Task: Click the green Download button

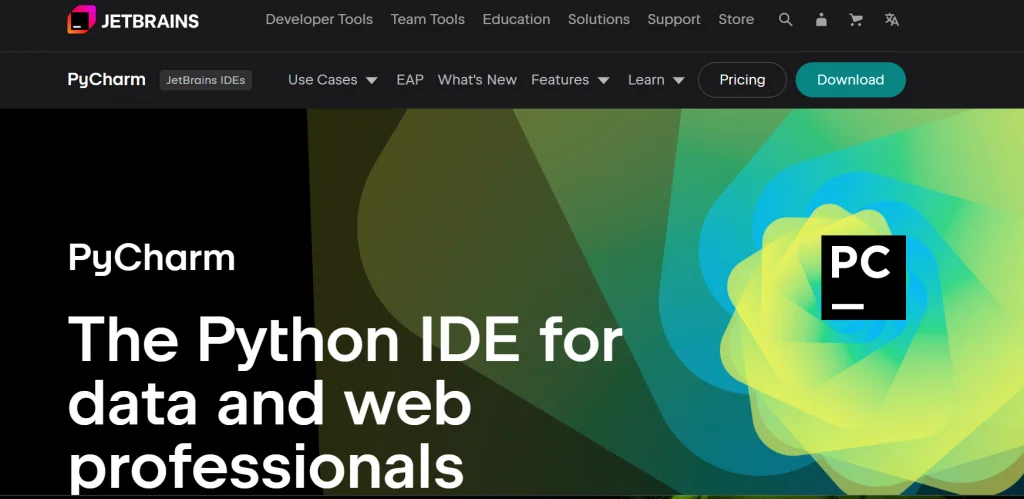Action: coord(850,80)
